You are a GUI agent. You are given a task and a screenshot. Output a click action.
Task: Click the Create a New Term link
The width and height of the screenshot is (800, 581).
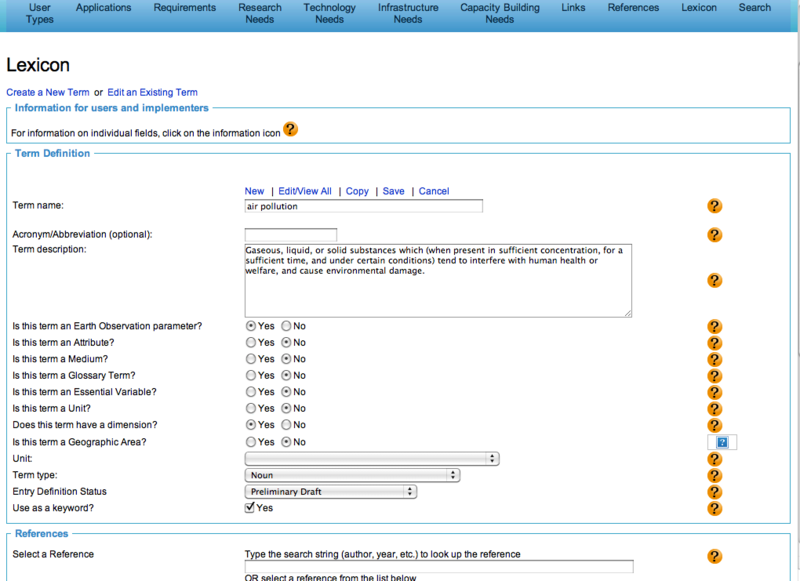coord(48,92)
